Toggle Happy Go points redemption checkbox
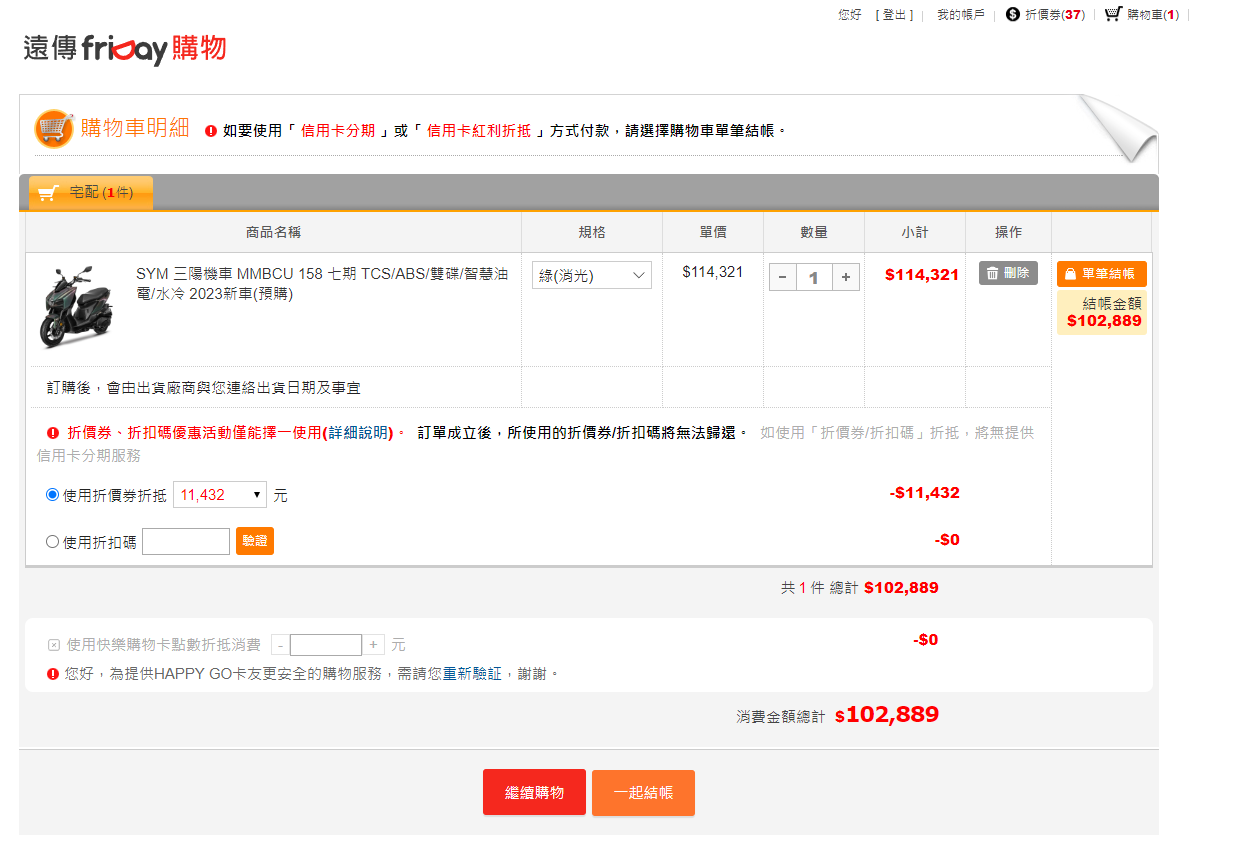This screenshot has height=864, width=1237. click(x=54, y=645)
